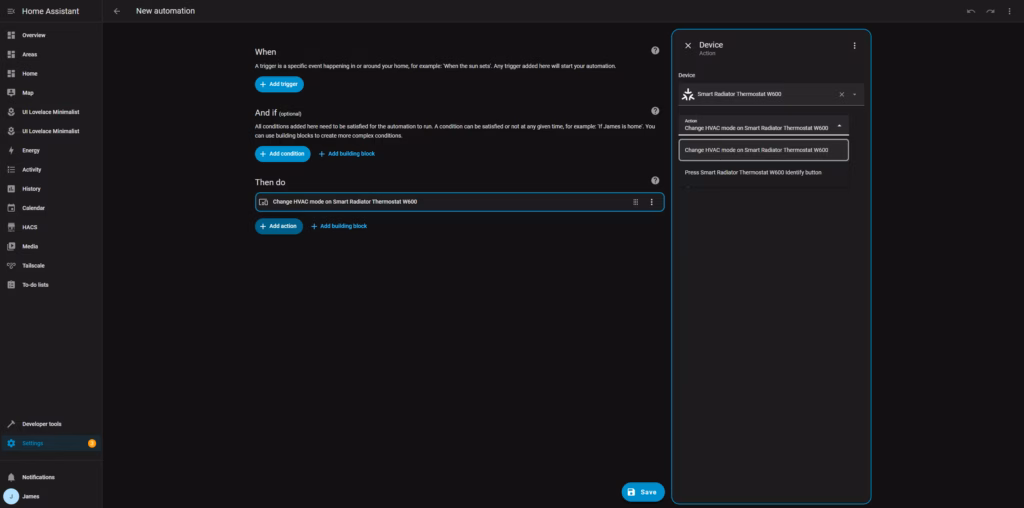This screenshot has height=508, width=1024.
Task: Grab the drag handle on HVAC action row
Action: coord(635,202)
